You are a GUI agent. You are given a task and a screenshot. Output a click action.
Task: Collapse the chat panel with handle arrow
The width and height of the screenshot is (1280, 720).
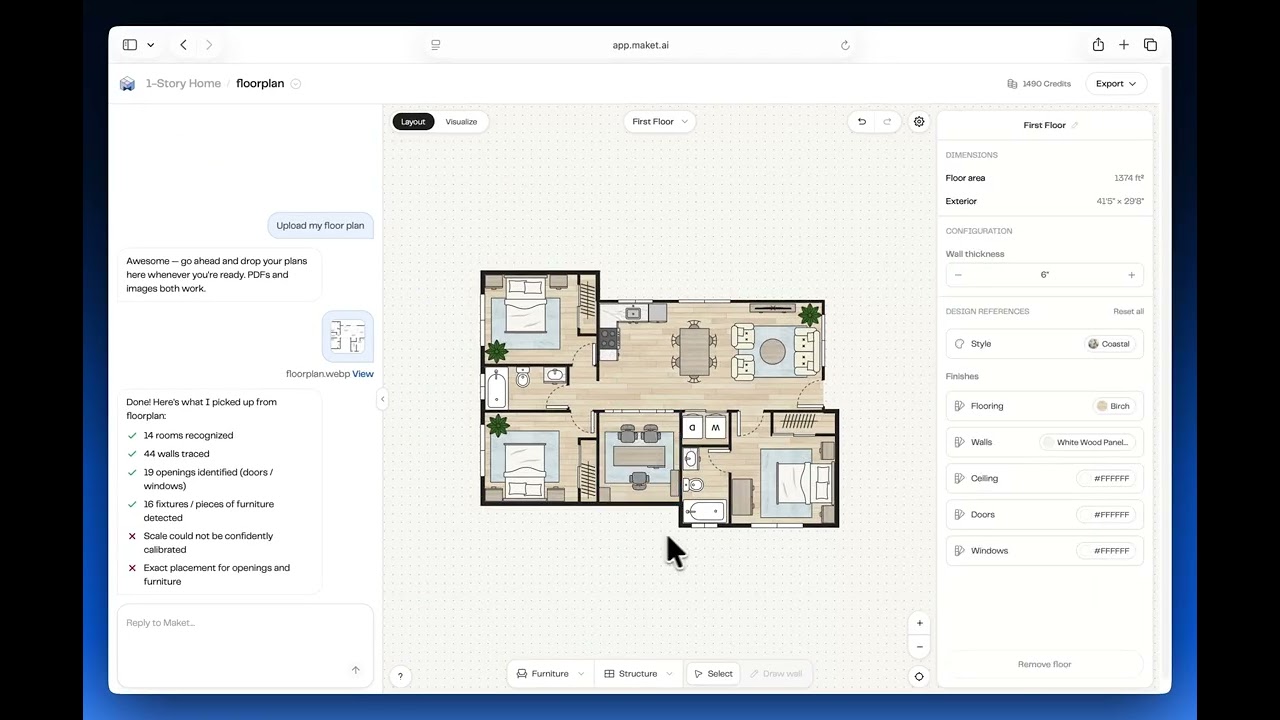382,399
